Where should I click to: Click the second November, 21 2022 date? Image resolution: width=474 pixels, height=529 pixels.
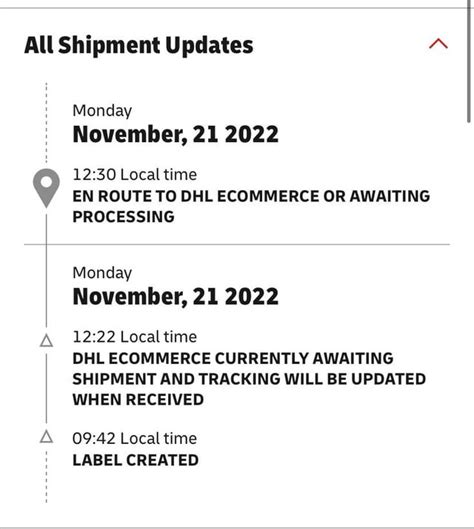[x=175, y=297]
